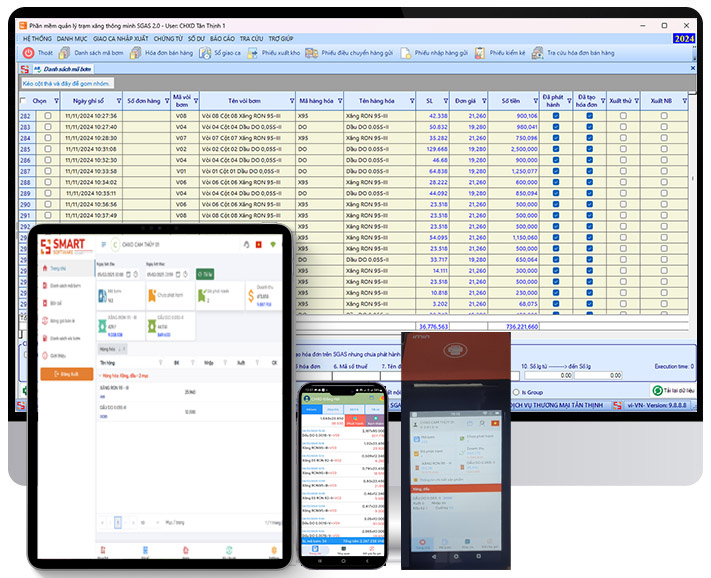Screen dimensions: 711x578
Task: Open filter dropdown on Số tiền column
Action: (536, 101)
